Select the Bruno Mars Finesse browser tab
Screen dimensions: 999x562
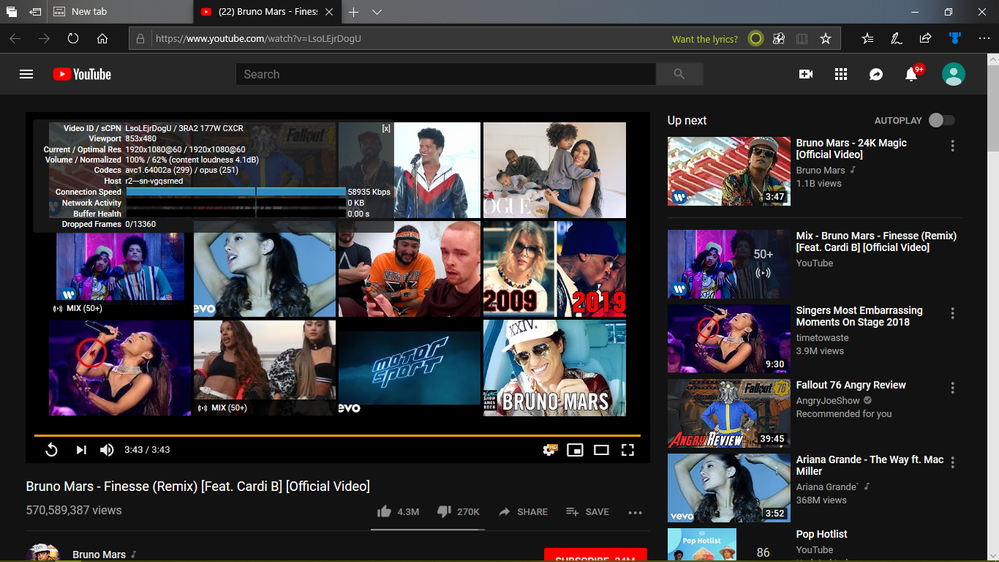click(267, 11)
